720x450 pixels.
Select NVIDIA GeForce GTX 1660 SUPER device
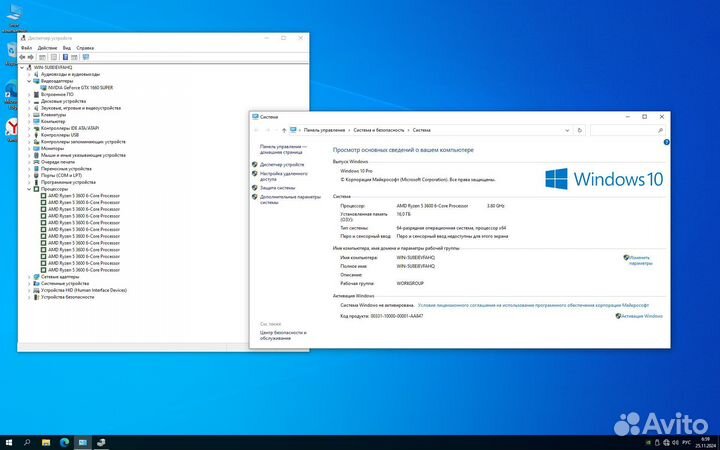point(80,88)
